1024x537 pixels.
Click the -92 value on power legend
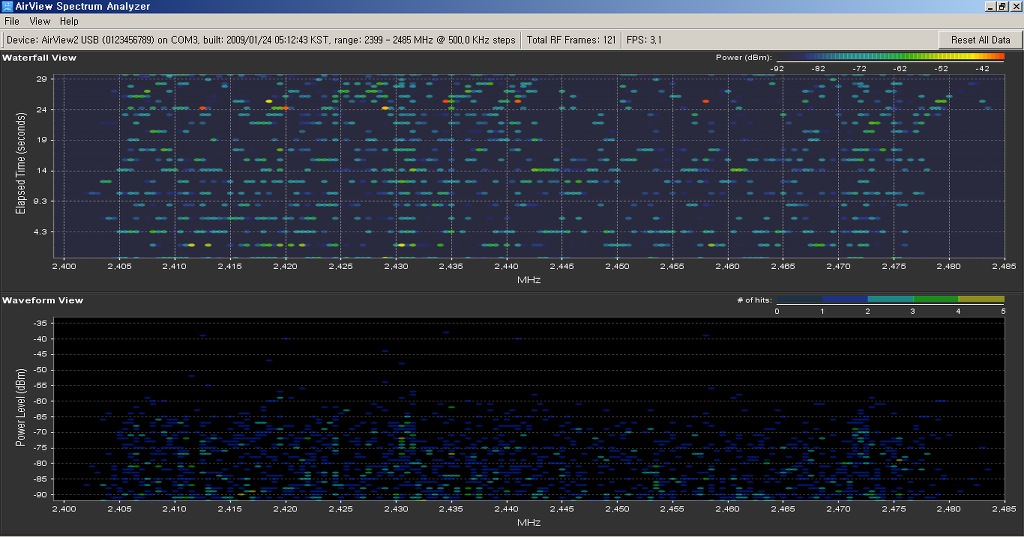(x=776, y=69)
